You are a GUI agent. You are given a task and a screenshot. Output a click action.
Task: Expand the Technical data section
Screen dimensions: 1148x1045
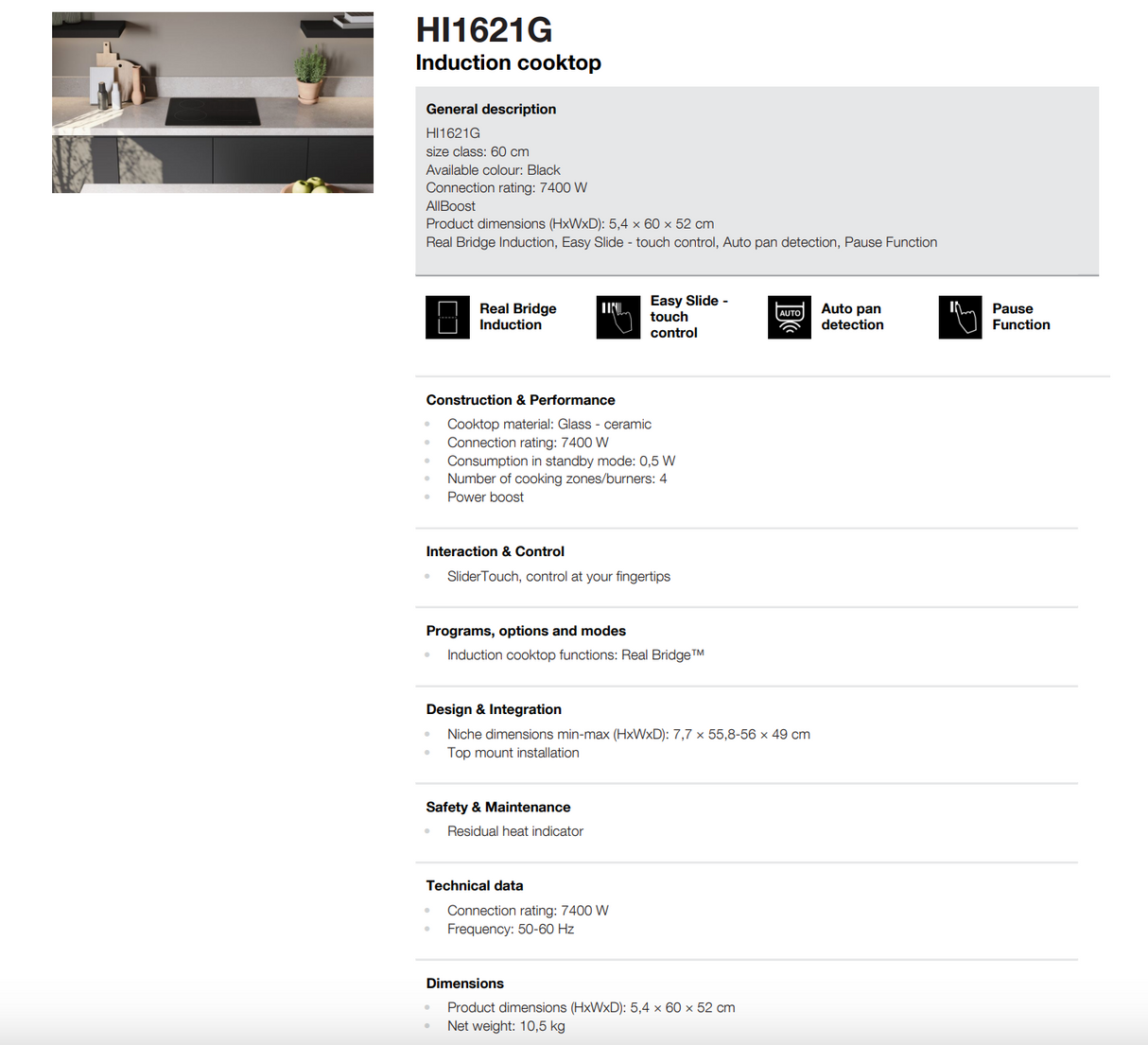(x=475, y=885)
